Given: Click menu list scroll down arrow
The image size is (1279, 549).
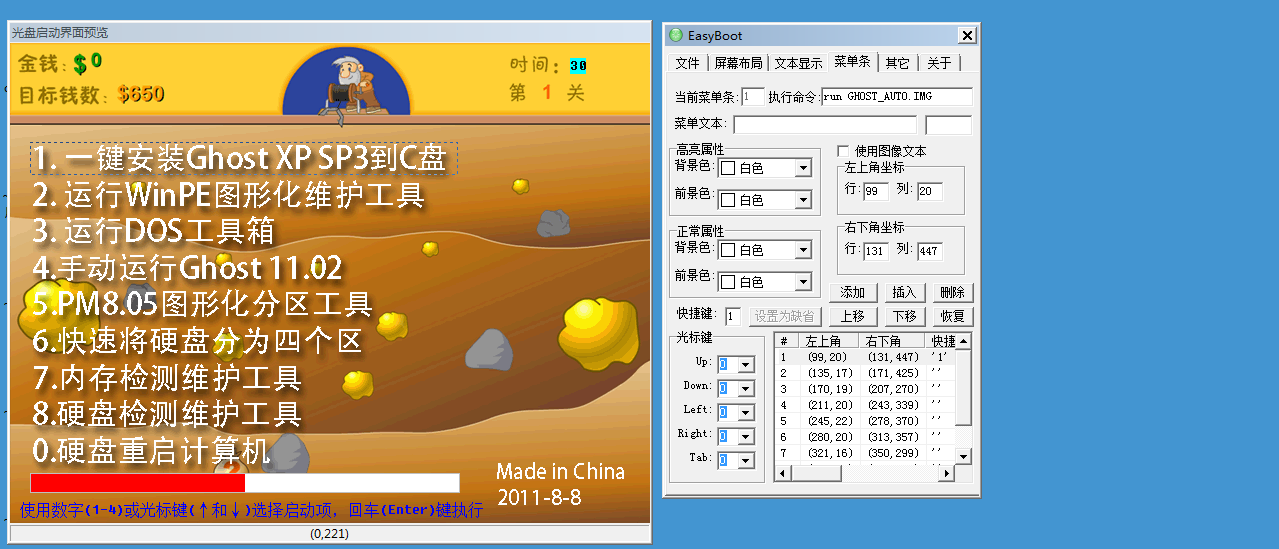Looking at the screenshot, I should click(x=964, y=457).
